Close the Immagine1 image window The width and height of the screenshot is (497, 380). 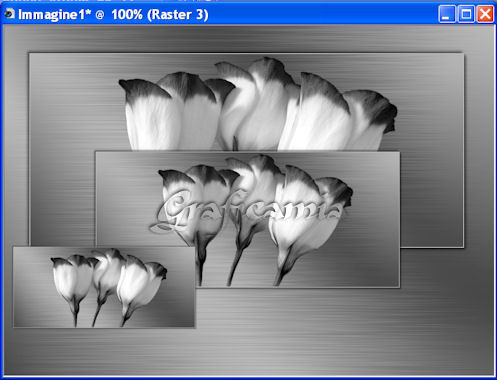tap(485, 14)
